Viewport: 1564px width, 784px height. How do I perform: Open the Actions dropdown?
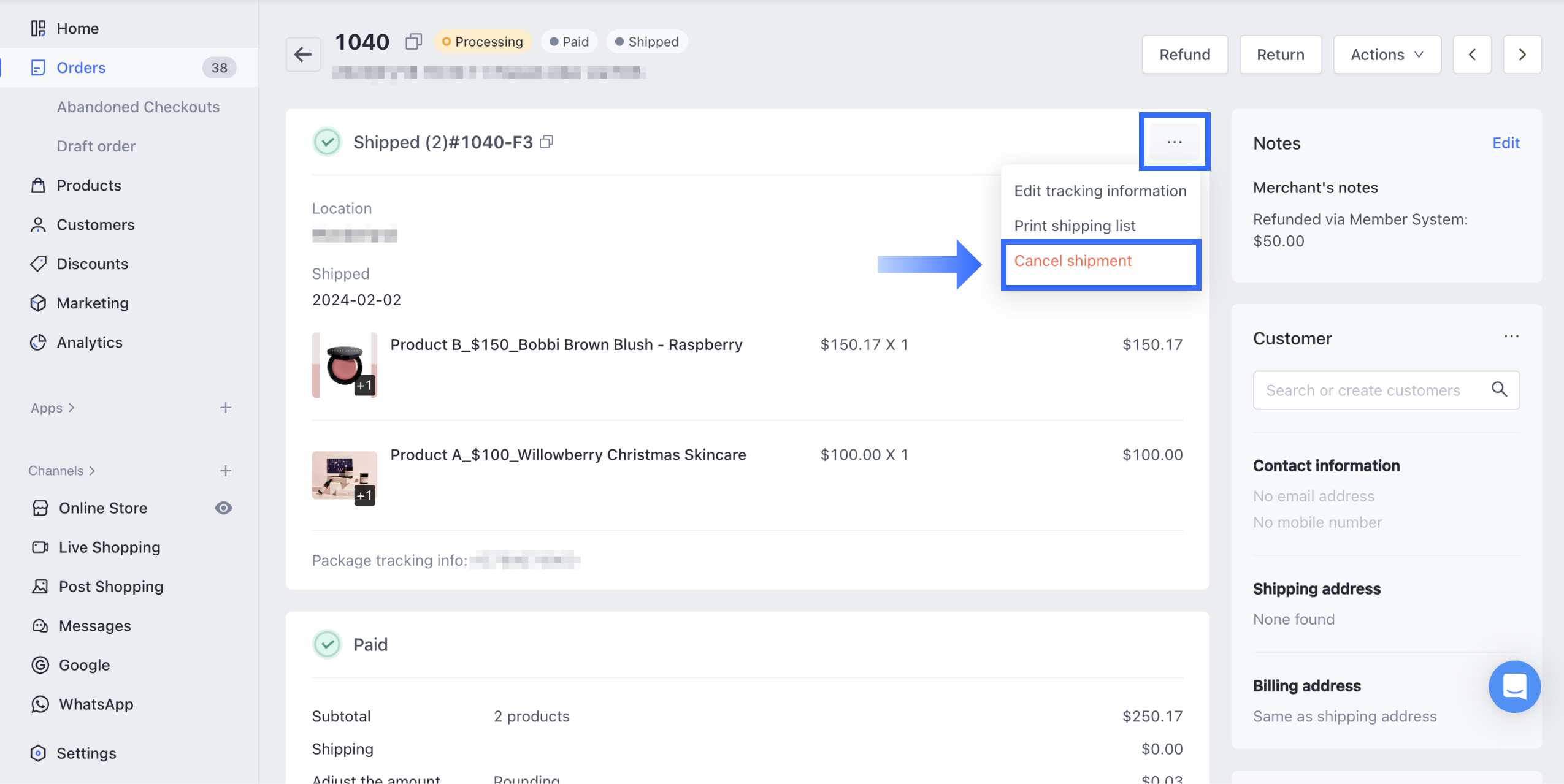pyautogui.click(x=1386, y=55)
